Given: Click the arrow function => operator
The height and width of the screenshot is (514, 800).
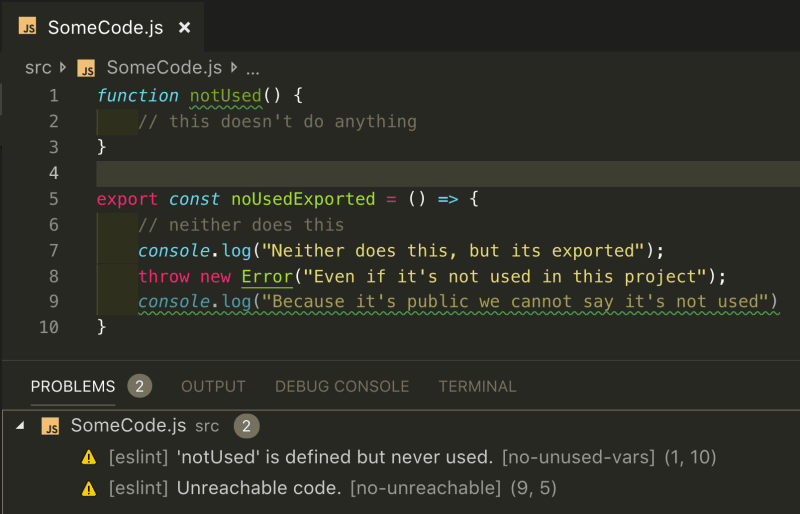Looking at the screenshot, I should pos(448,199).
